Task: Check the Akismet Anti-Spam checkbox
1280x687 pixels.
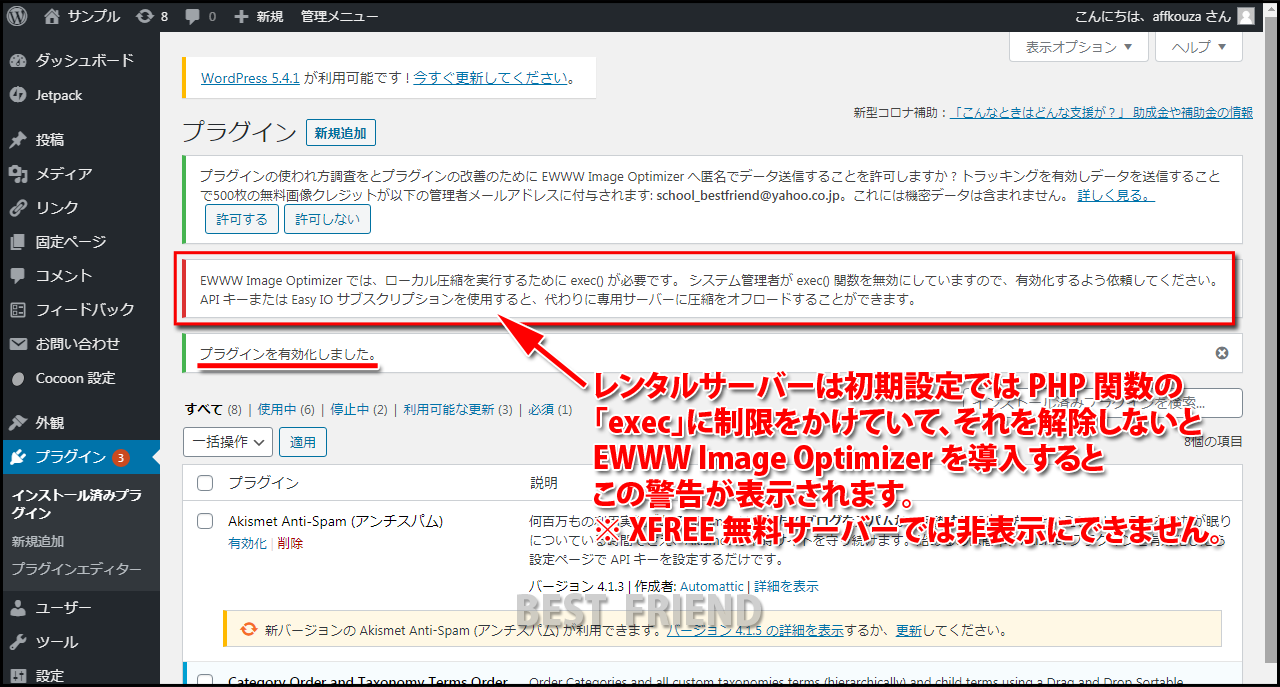Action: click(x=205, y=521)
